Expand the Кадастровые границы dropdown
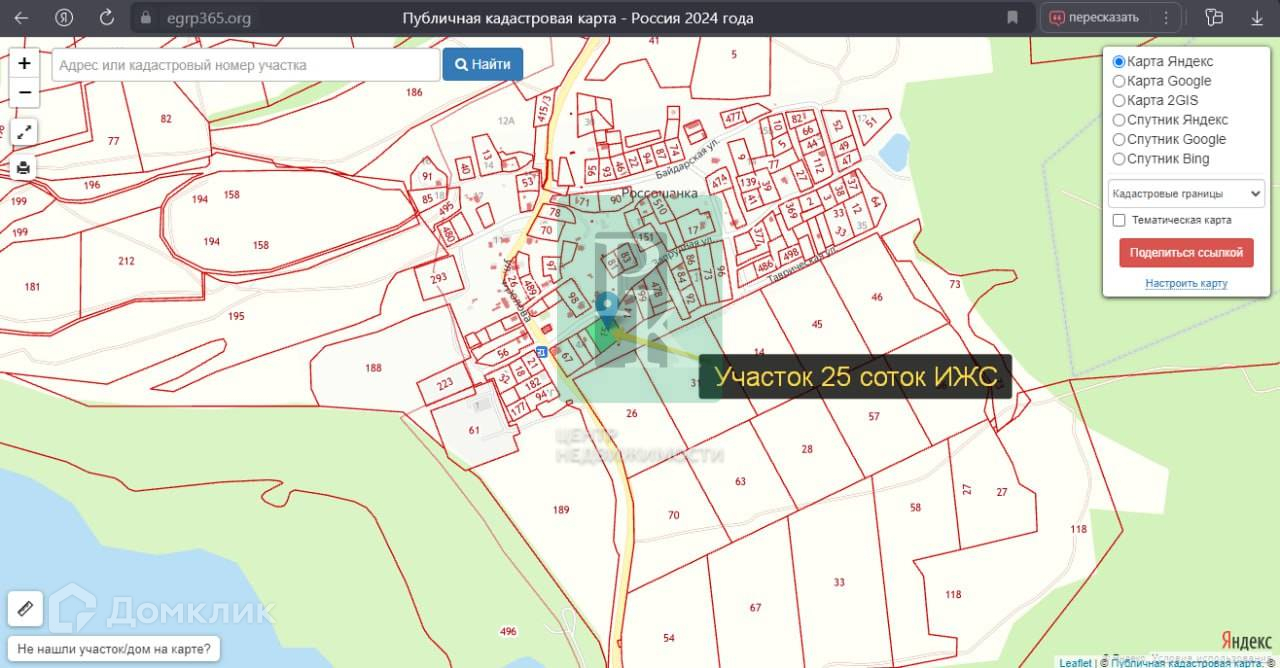Viewport: 1280px width, 668px height. (x=1186, y=193)
